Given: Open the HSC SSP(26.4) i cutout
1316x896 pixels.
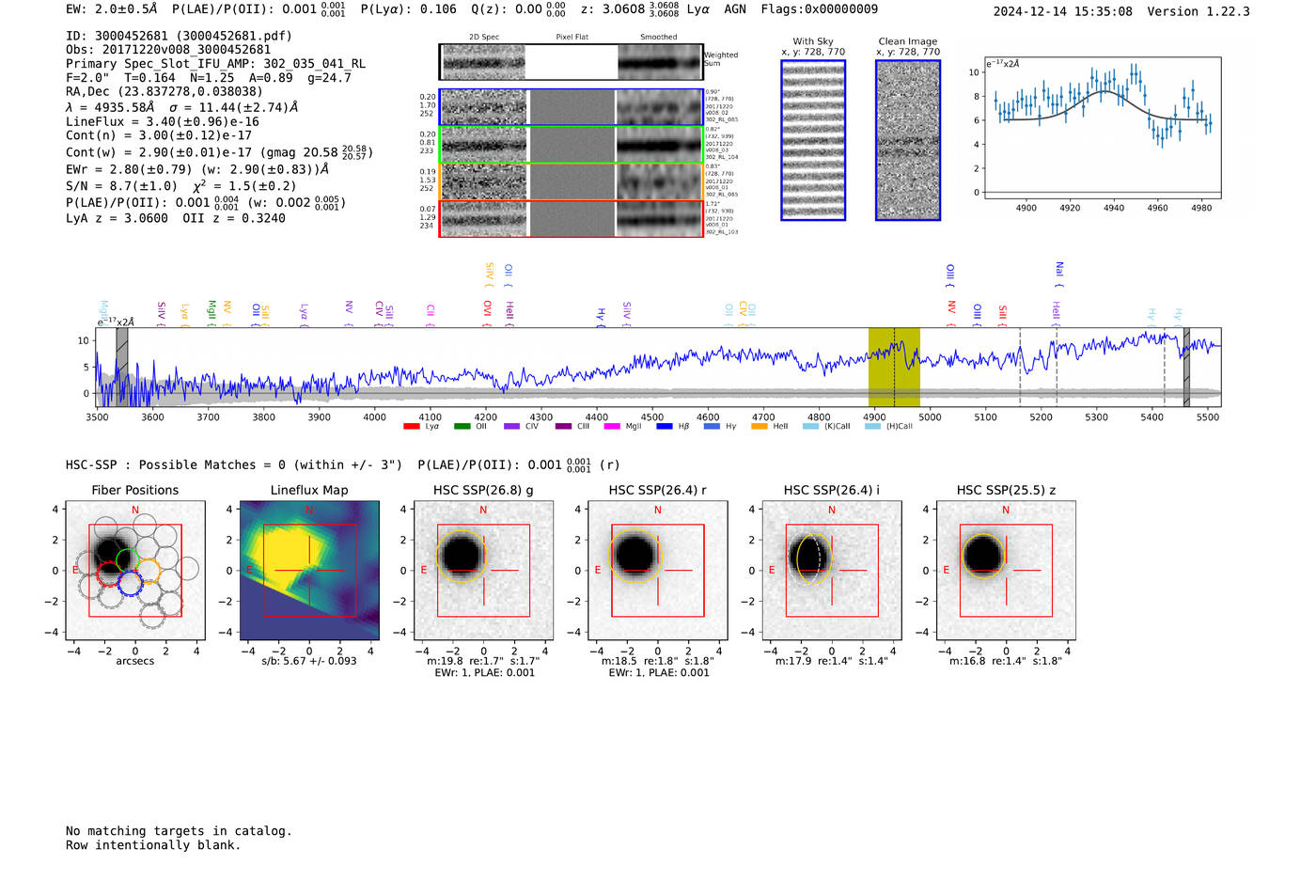Looking at the screenshot, I should pos(832,571).
